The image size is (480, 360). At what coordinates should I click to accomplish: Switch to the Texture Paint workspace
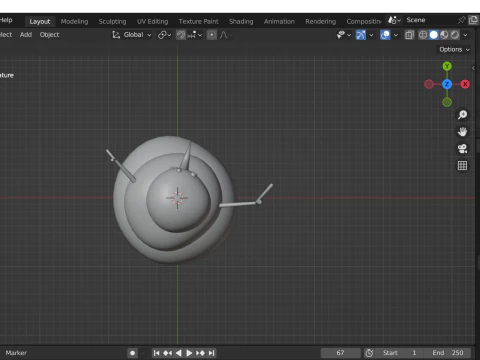198,21
